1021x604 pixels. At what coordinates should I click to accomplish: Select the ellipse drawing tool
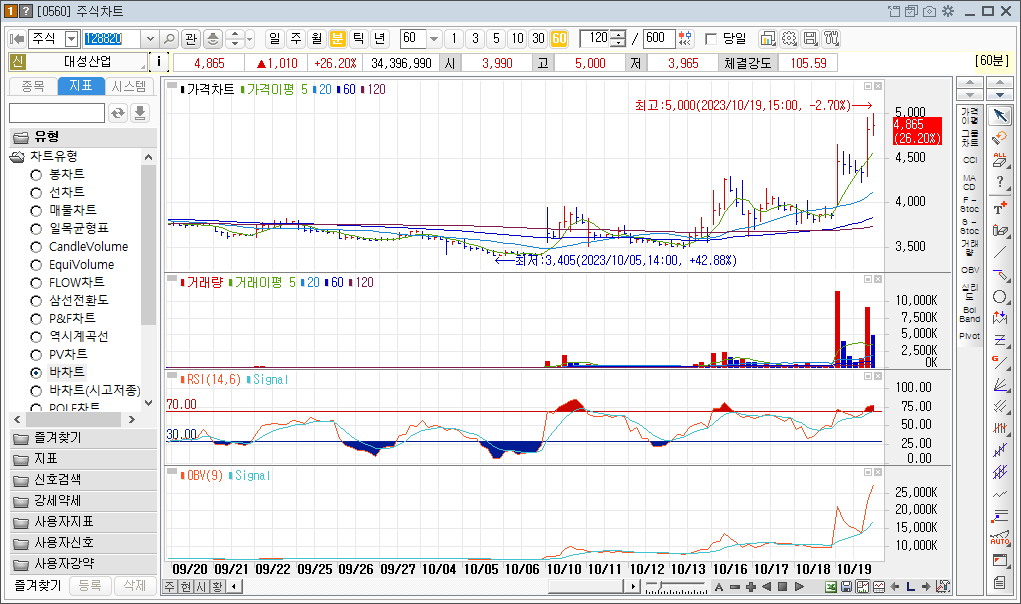[1000, 297]
